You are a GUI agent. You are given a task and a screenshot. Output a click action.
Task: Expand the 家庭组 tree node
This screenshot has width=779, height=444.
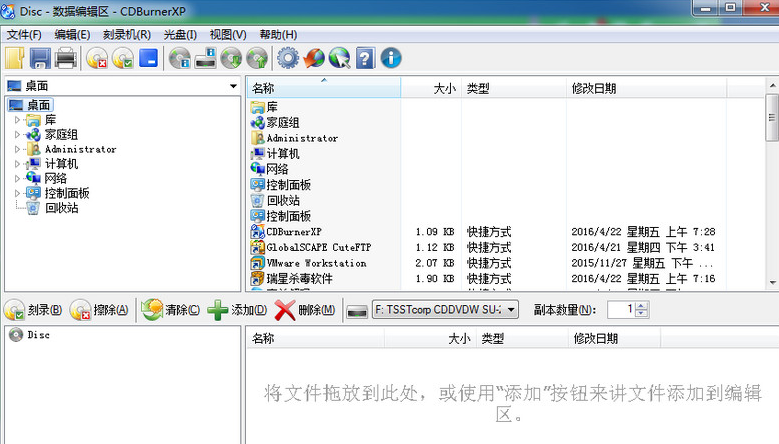(17, 135)
